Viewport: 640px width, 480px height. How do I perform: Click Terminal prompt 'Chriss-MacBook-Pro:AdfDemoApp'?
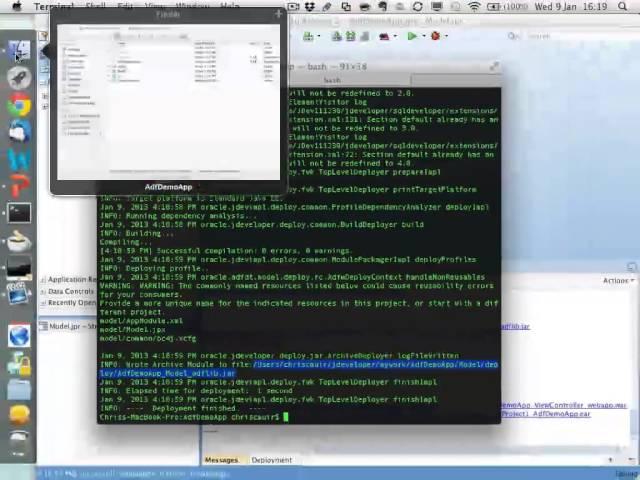[x=163, y=417]
